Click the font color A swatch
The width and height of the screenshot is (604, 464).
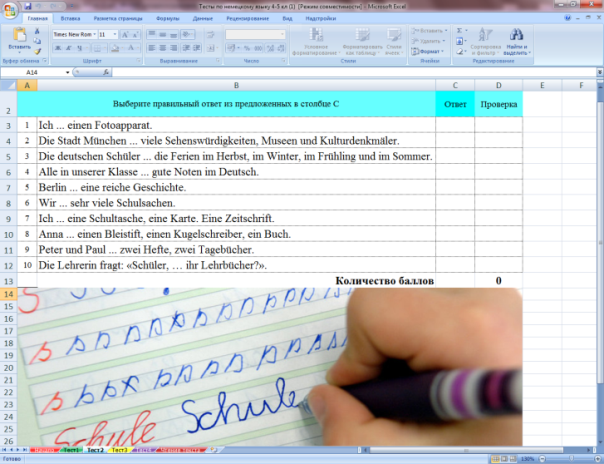click(131, 48)
